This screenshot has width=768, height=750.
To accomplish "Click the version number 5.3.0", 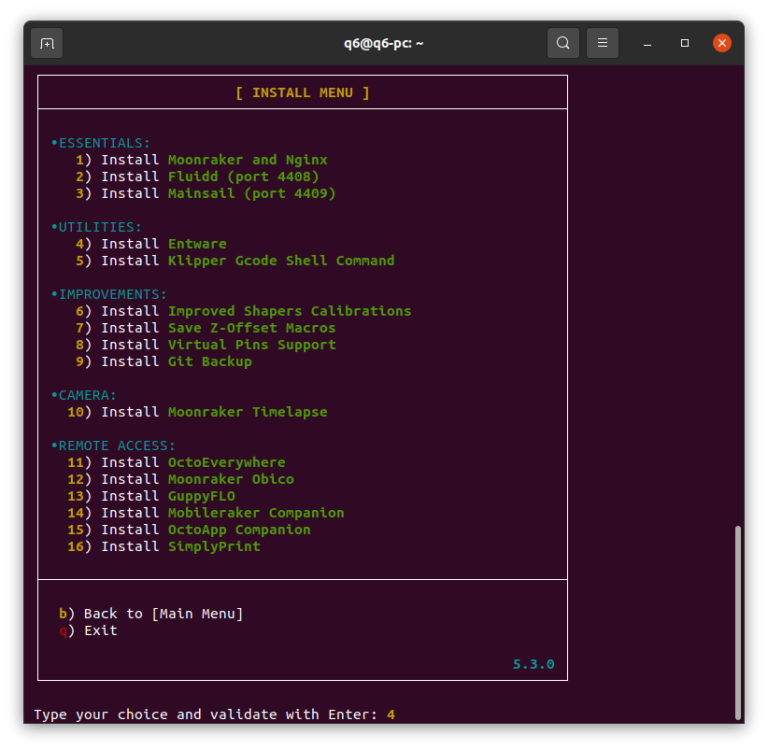I will 533,664.
